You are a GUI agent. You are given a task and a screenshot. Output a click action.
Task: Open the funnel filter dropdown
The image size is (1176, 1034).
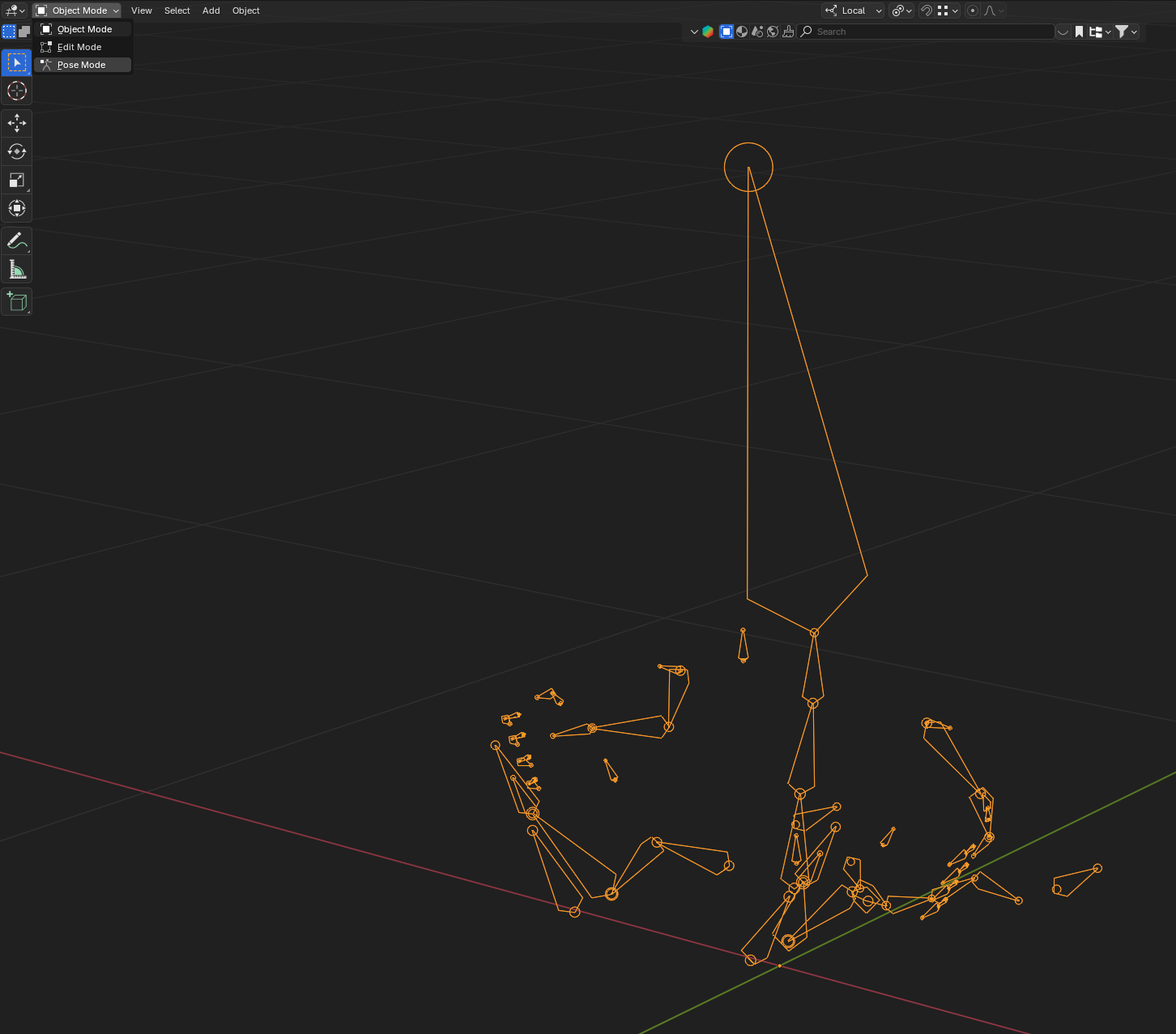click(1127, 32)
